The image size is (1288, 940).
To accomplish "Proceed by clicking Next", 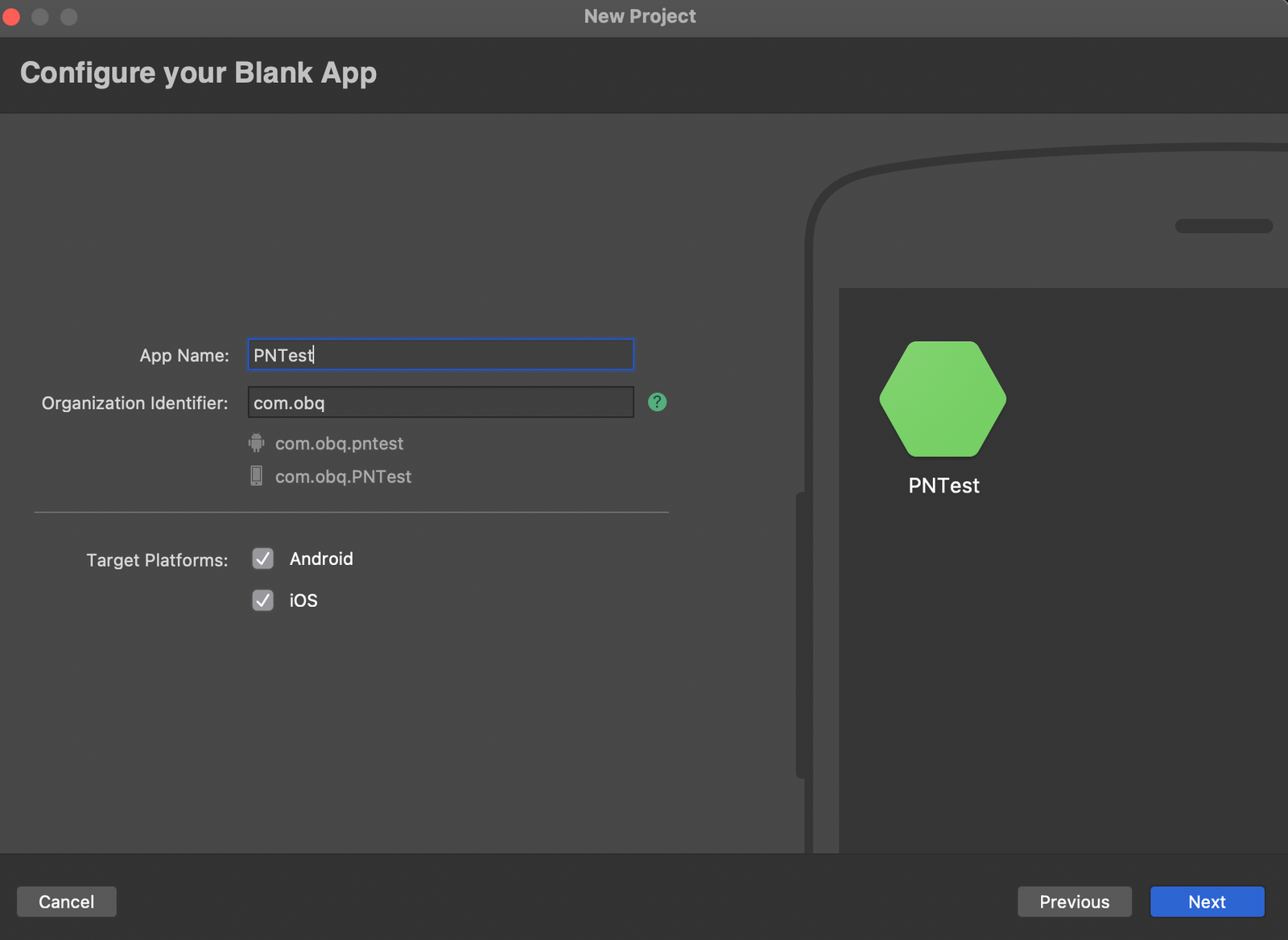I will 1207,901.
